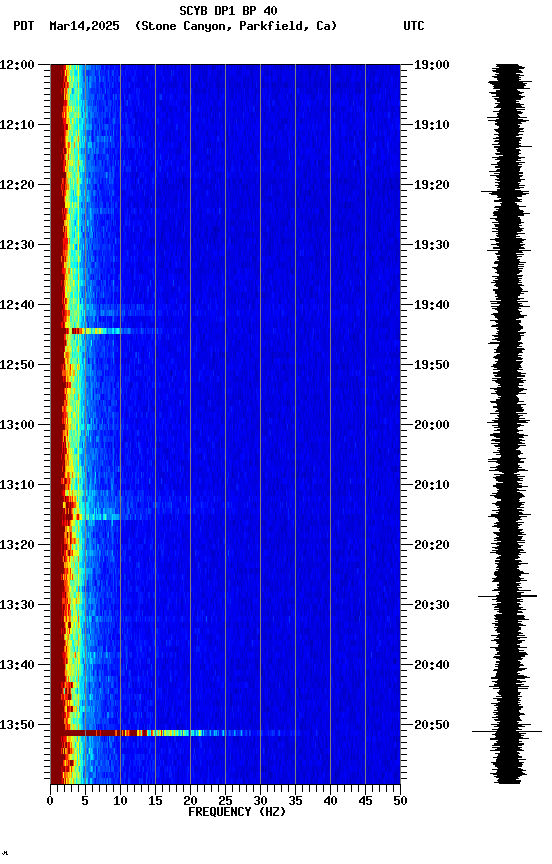Click the 19:30 UTC time label

tap(432, 245)
